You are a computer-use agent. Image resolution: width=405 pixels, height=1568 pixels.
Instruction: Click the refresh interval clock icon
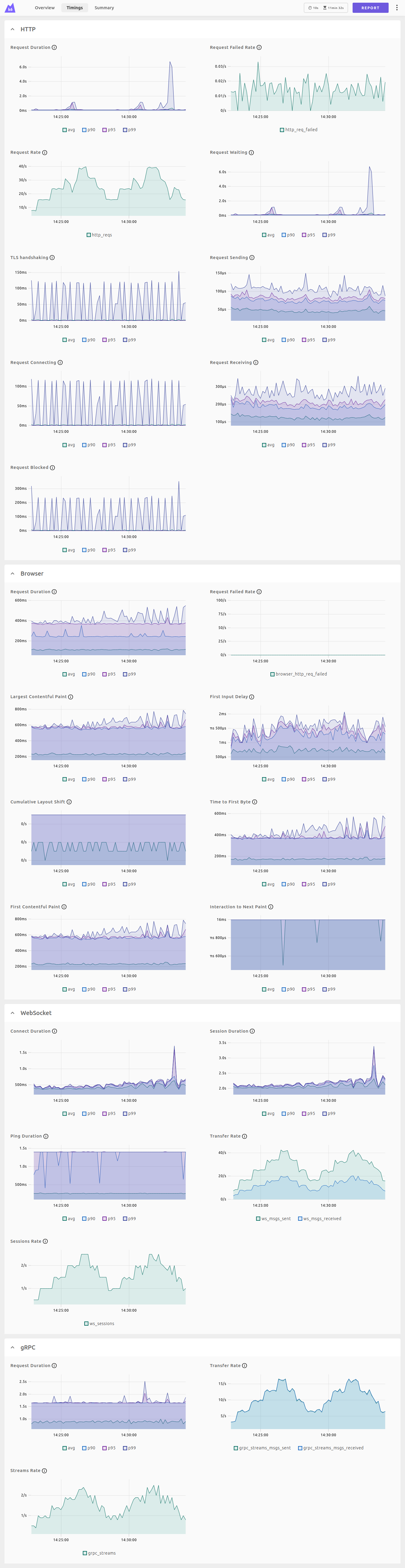click(310, 8)
